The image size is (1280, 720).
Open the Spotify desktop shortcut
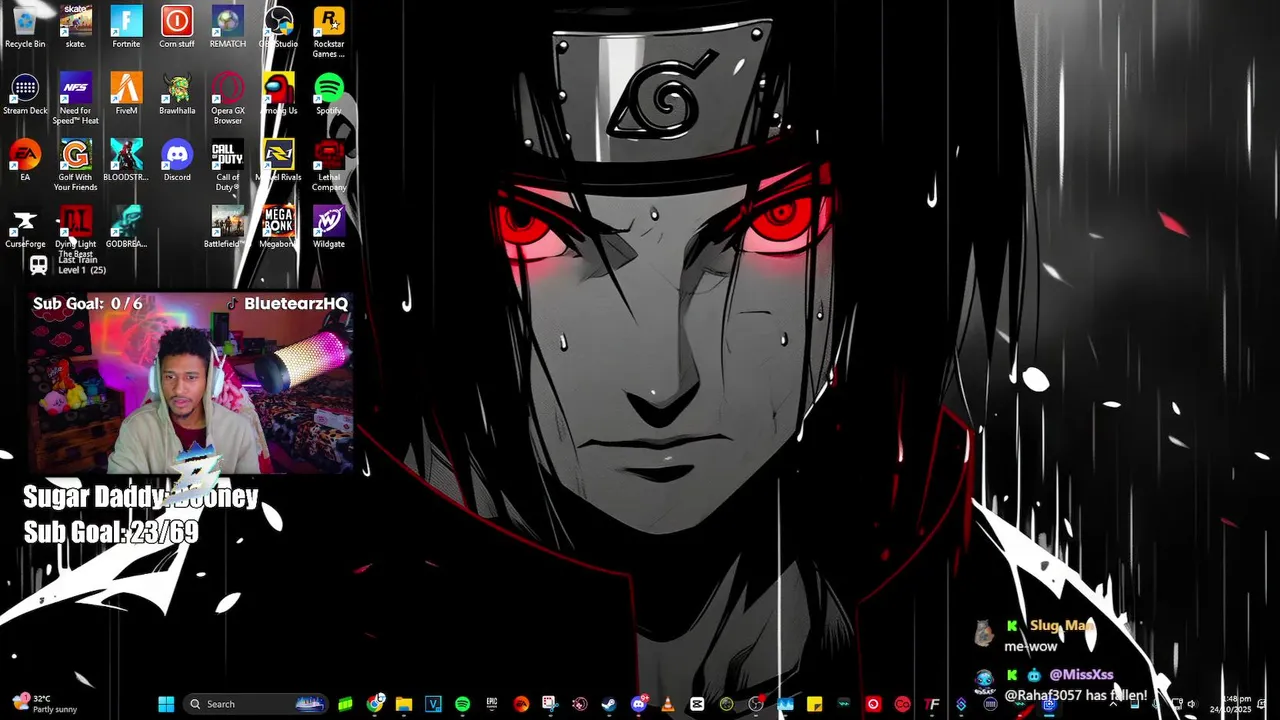pyautogui.click(x=329, y=95)
